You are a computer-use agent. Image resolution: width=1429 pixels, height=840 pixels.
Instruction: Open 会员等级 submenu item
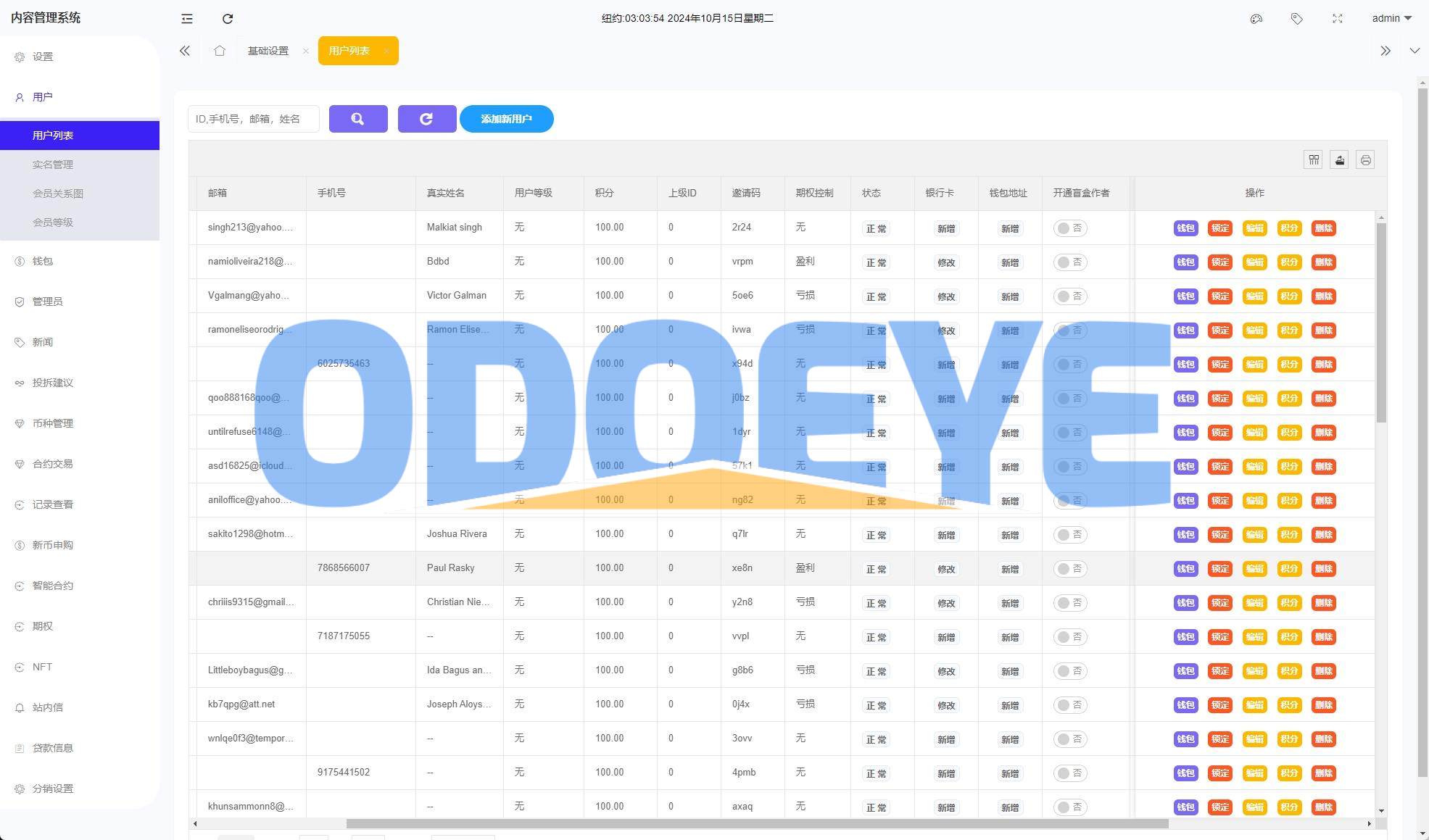(x=80, y=223)
